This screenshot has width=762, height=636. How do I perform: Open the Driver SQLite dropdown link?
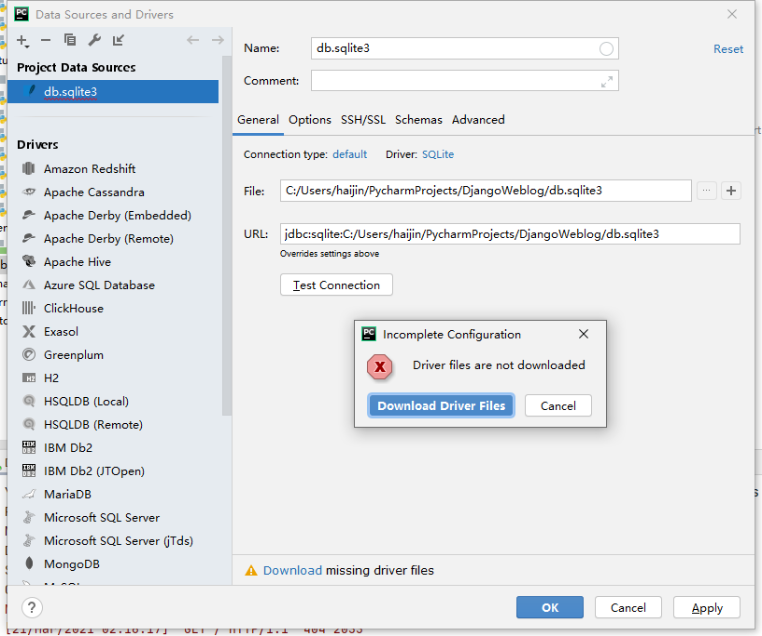[x=438, y=154]
